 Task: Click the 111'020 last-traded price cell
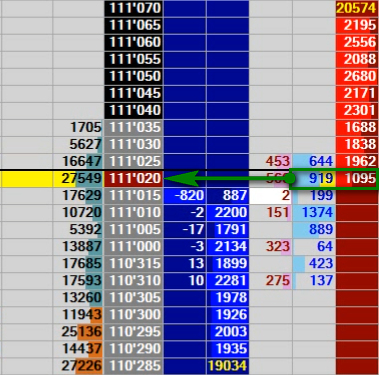[133, 178]
